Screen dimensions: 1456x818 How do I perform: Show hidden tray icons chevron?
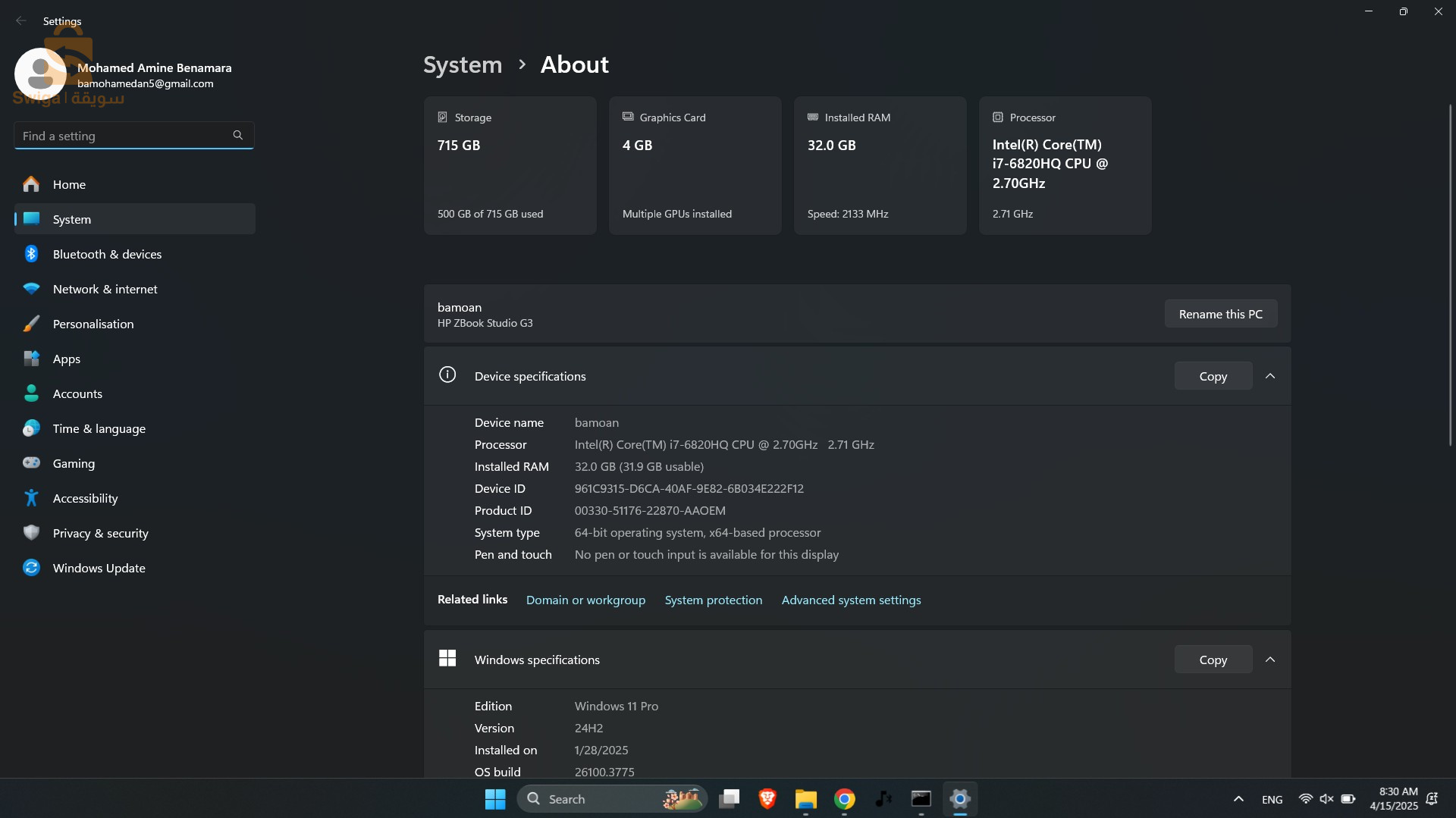click(1238, 799)
